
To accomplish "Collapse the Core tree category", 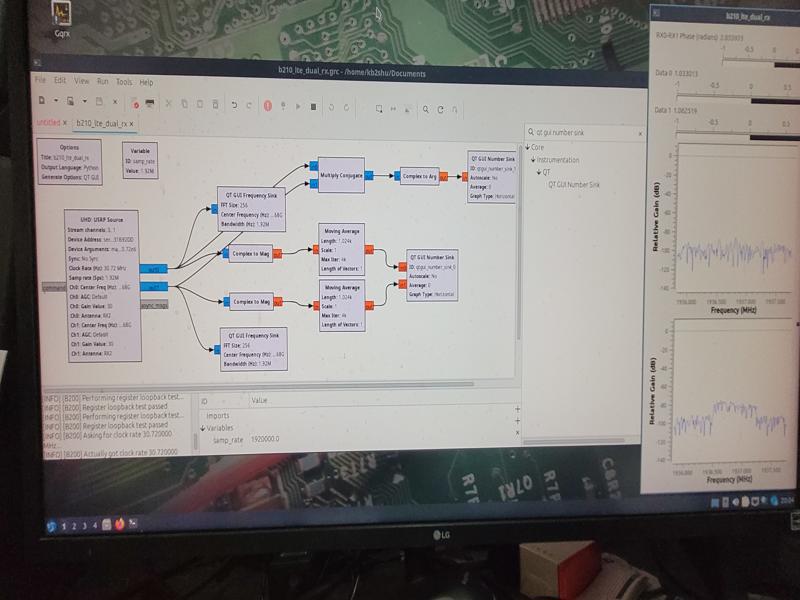I will [x=528, y=147].
